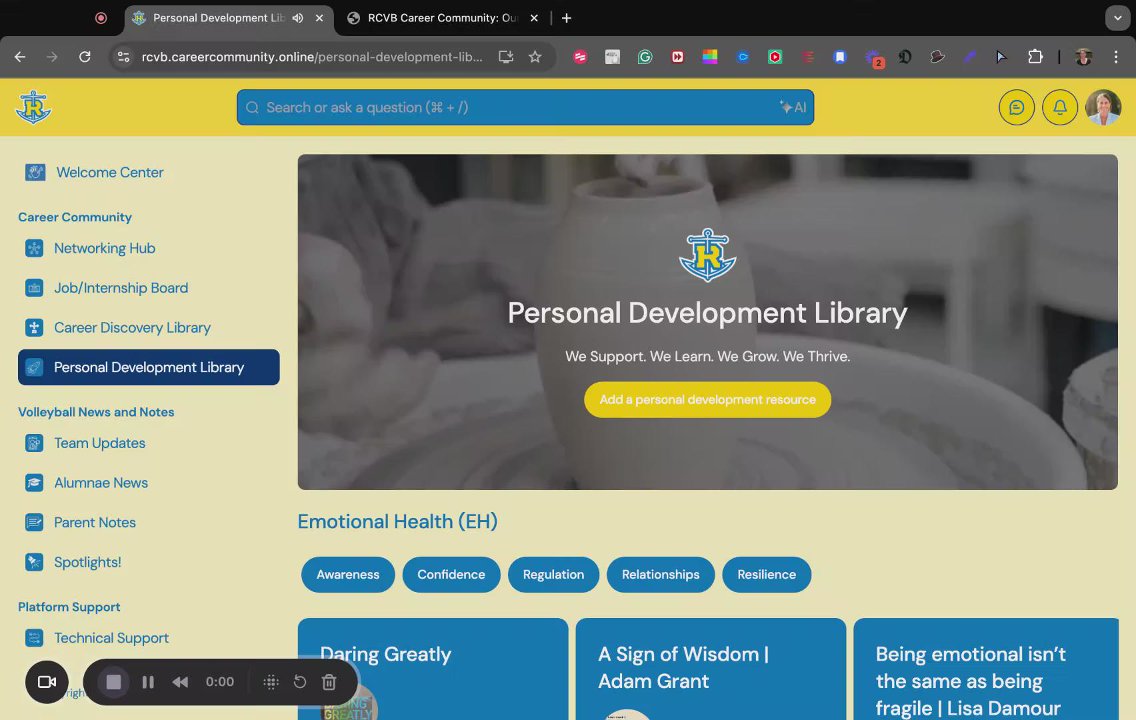Click the Team Updates sidebar icon
Screen dimensions: 1136x720
click(x=34, y=443)
